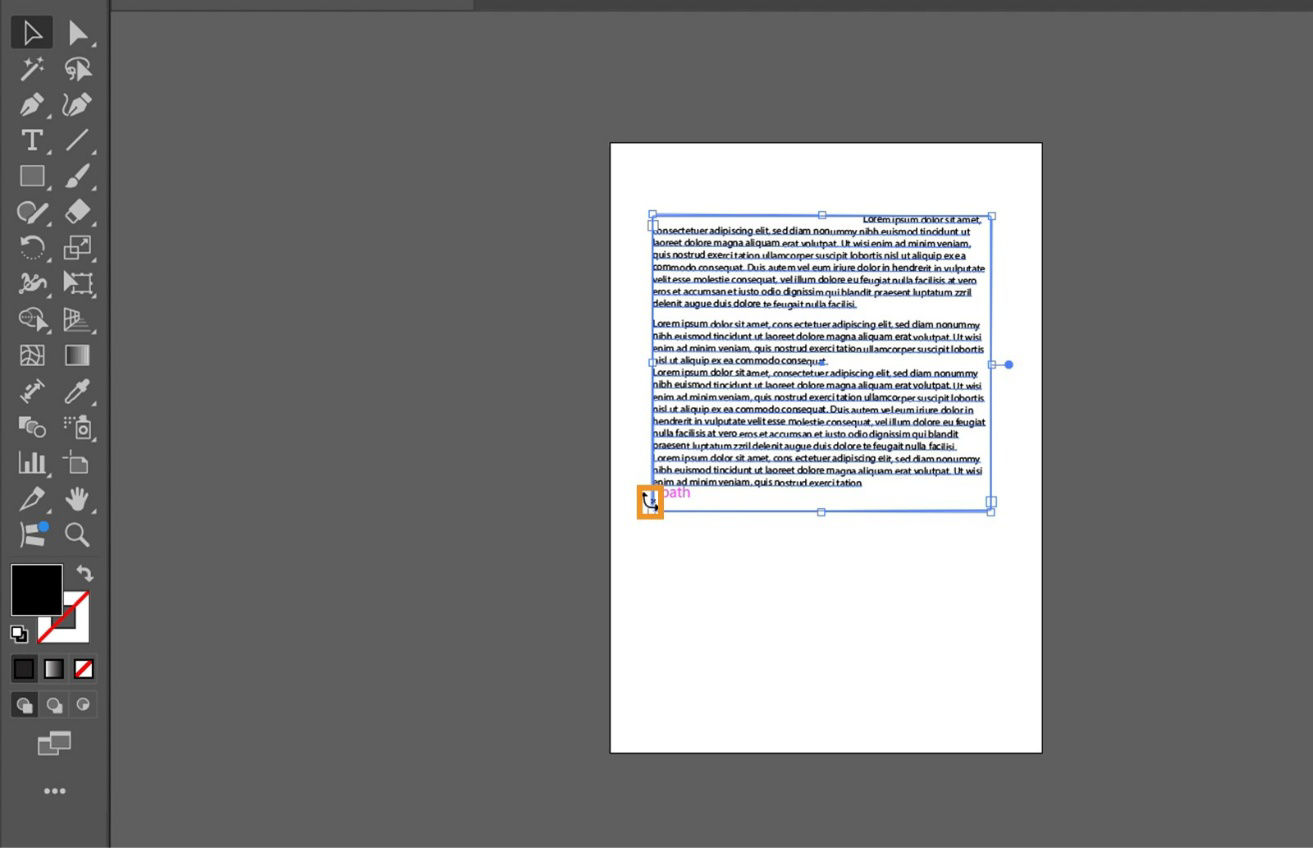Apply None to remove the fill color
The width and height of the screenshot is (1313, 848).
[x=84, y=668]
